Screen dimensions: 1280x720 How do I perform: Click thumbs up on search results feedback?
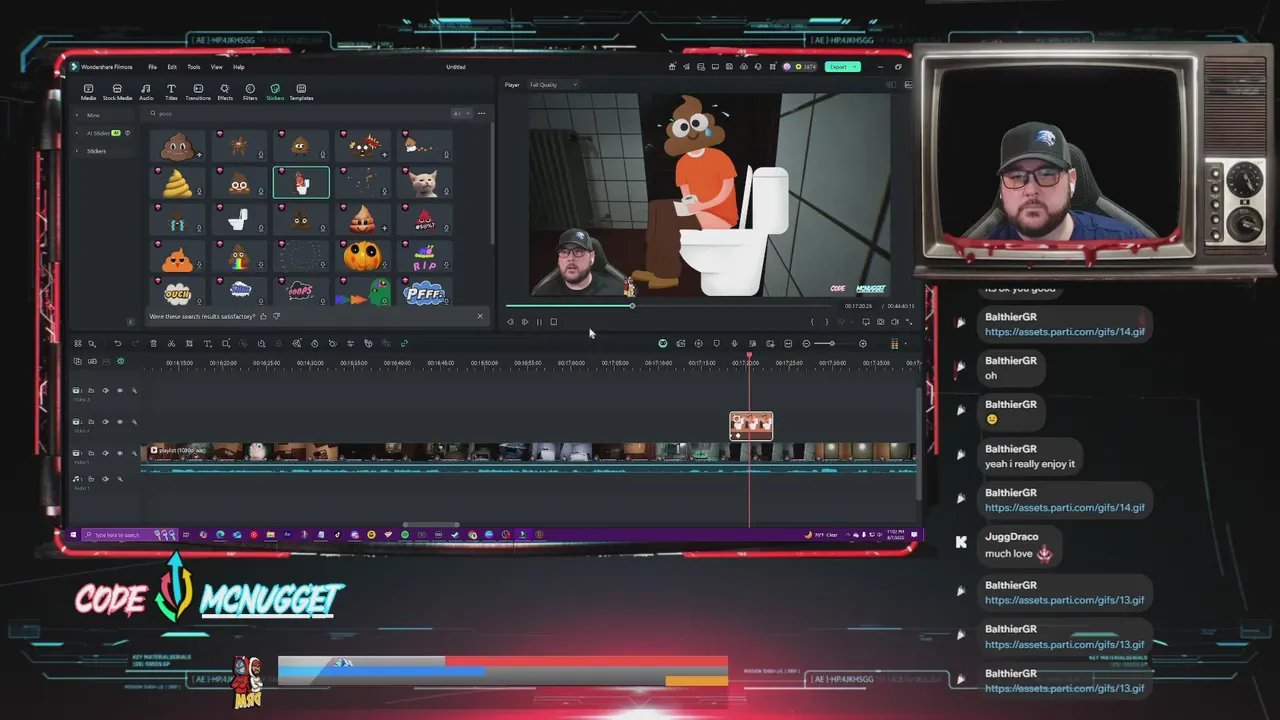point(264,316)
